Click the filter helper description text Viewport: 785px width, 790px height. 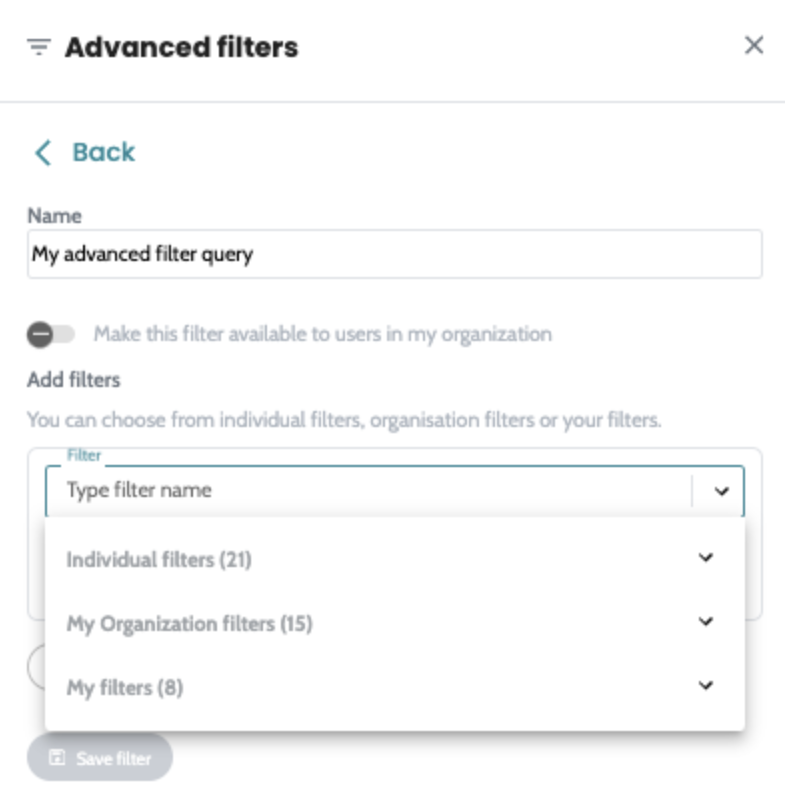344,420
